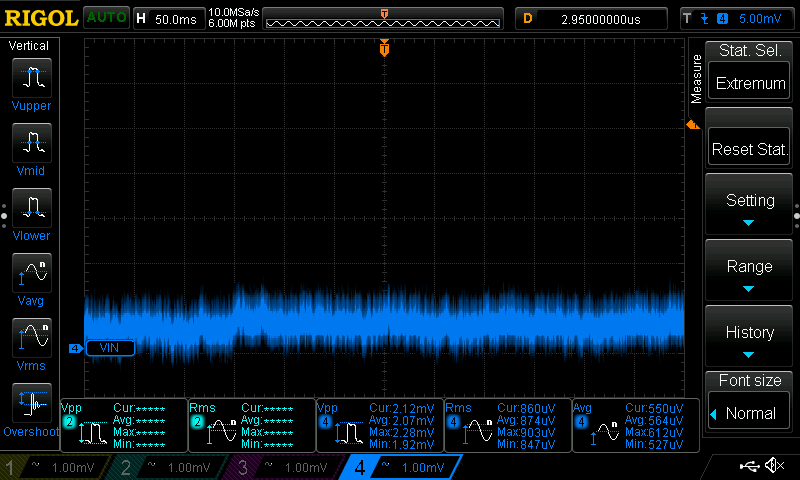Select the Overshoot measurement icon

coord(32,403)
